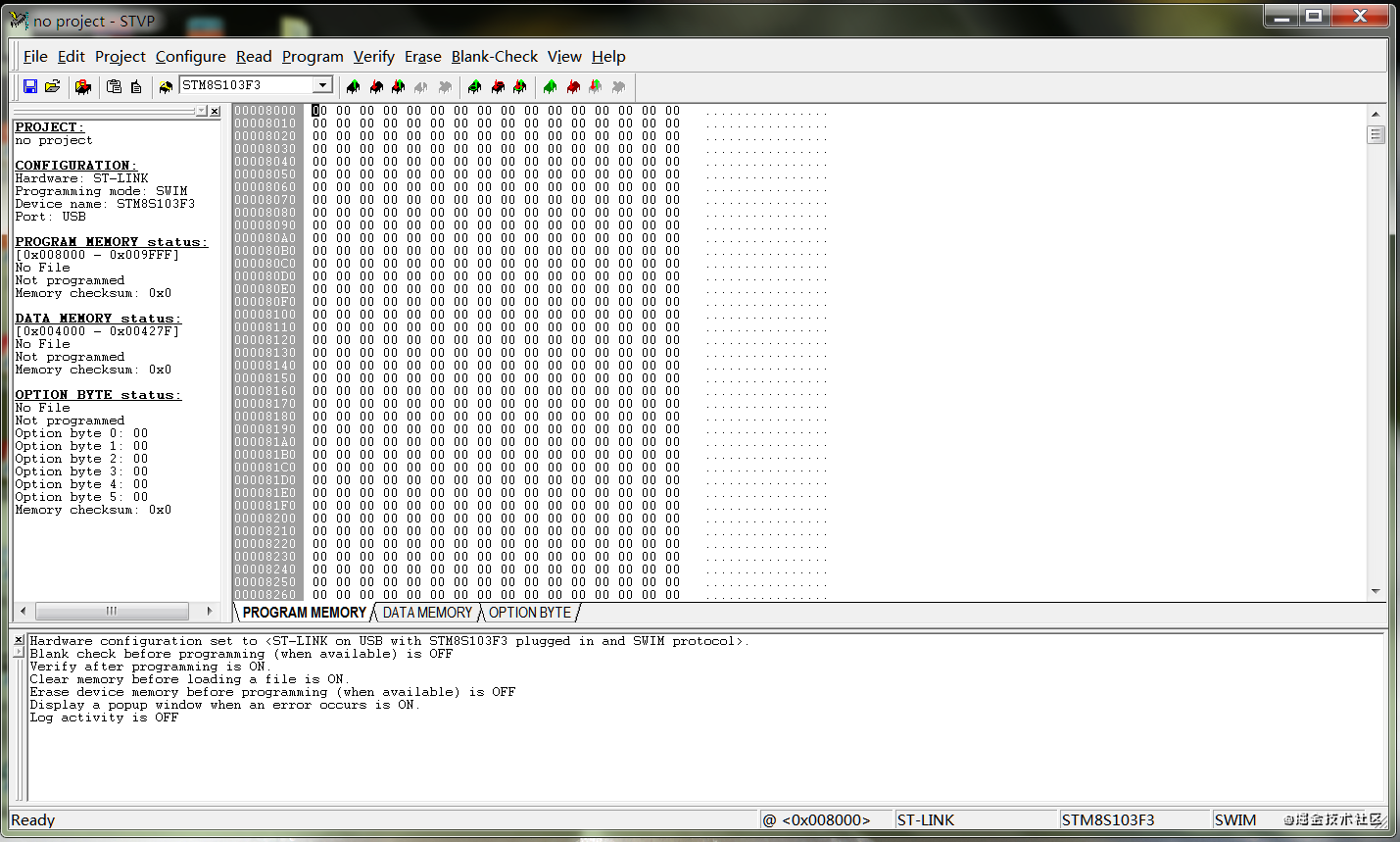Select the device chip icon beside the dropdown

pos(166,86)
